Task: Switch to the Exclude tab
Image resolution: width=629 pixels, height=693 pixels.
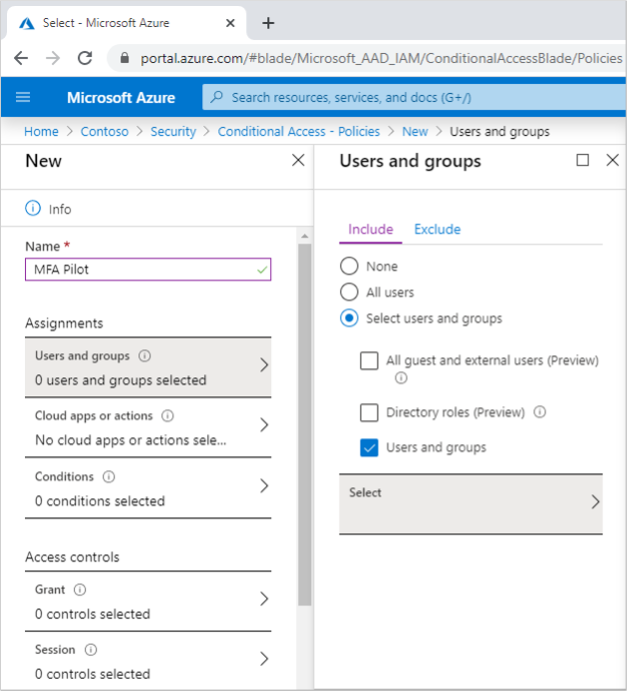Action: coord(437,229)
